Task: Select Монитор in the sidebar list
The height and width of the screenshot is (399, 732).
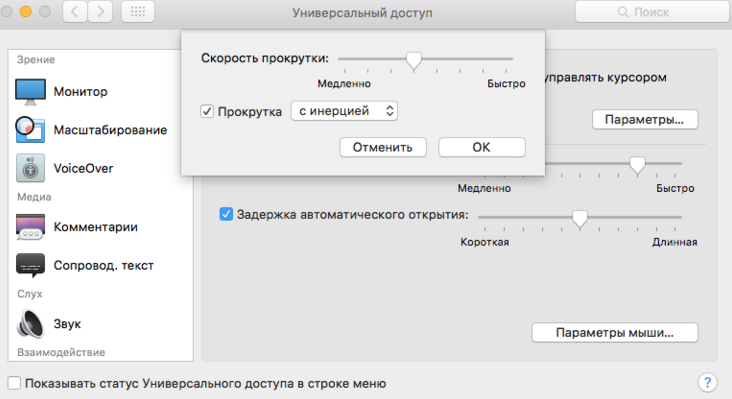Action: 100,91
